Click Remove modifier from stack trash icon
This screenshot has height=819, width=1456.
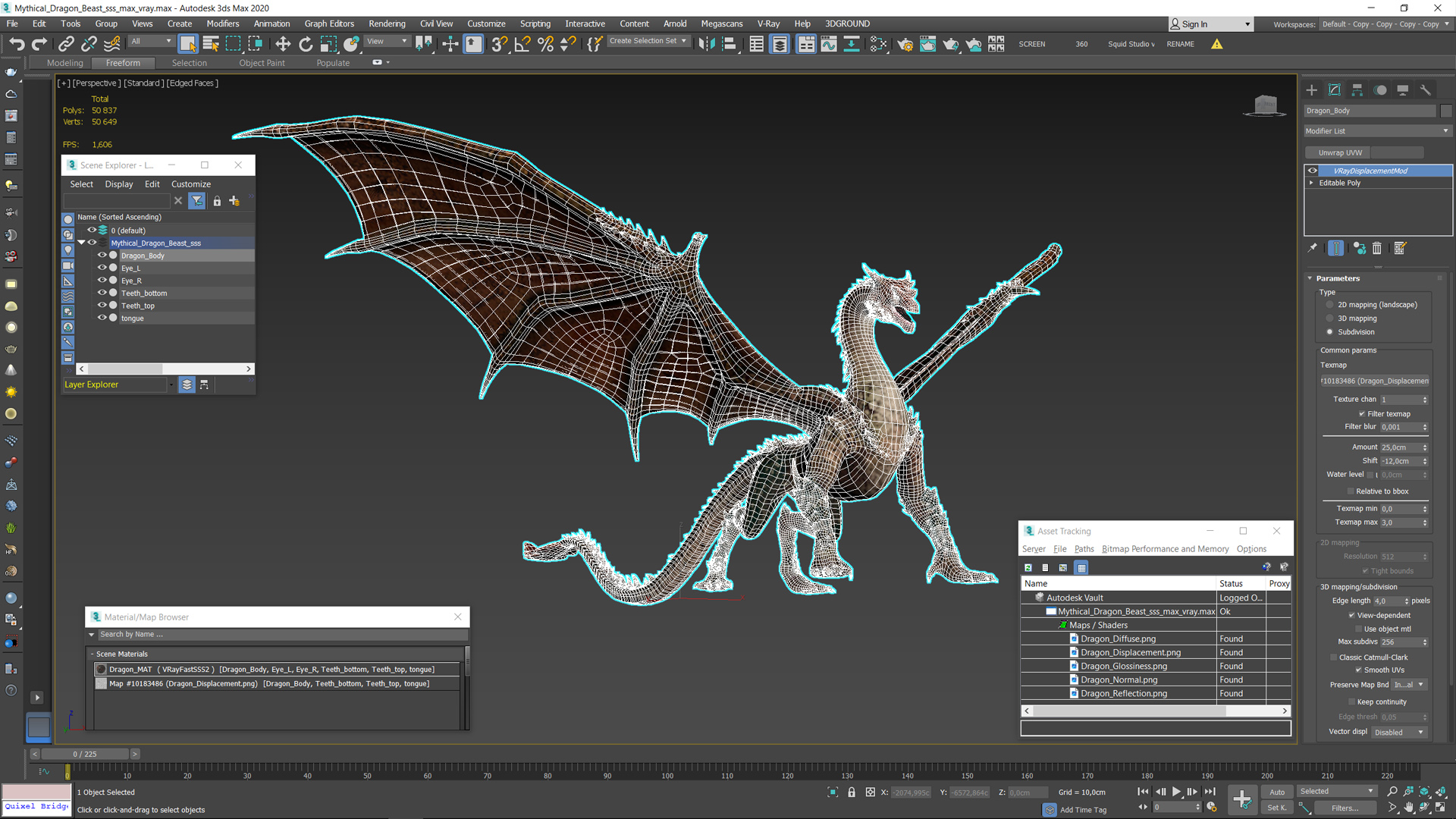[1377, 248]
